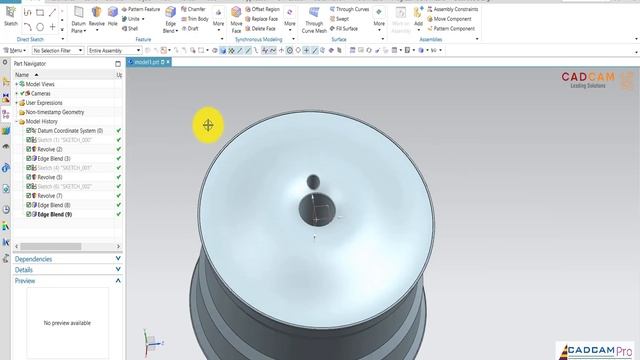640x360 pixels.
Task: Select the Rectangle sketch tool
Action: coord(40,13)
